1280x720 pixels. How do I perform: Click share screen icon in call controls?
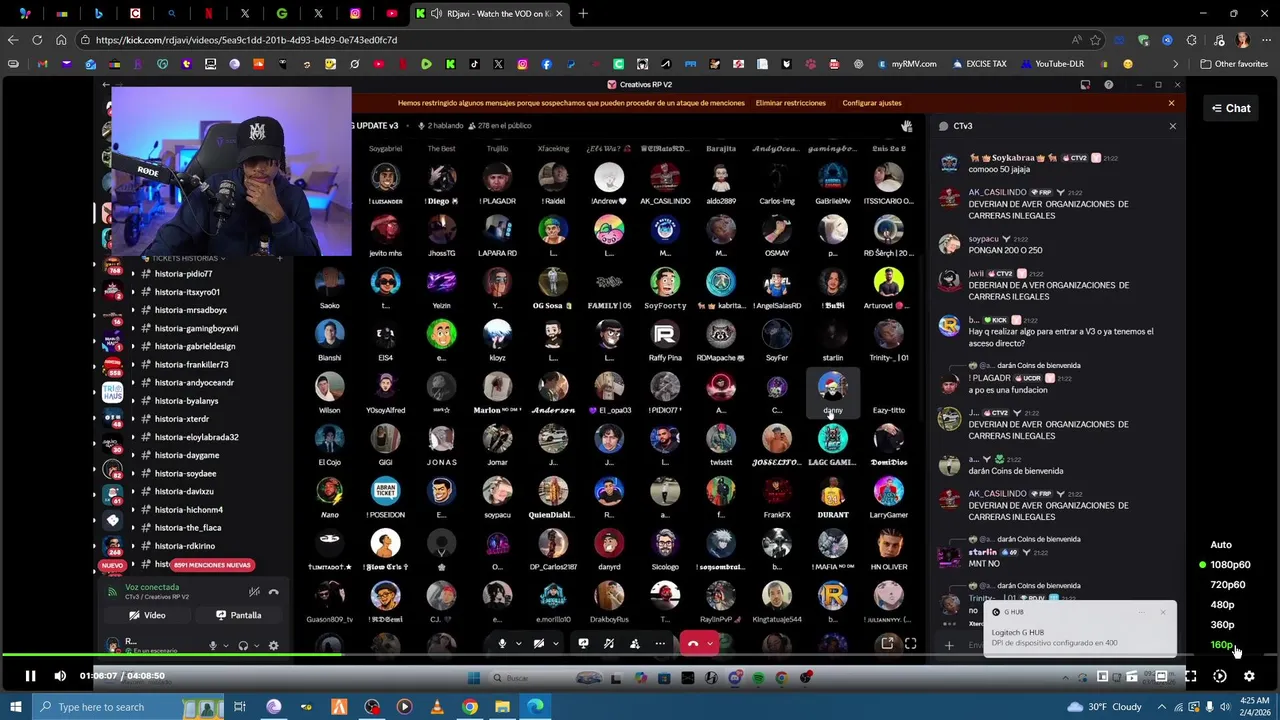(x=583, y=644)
